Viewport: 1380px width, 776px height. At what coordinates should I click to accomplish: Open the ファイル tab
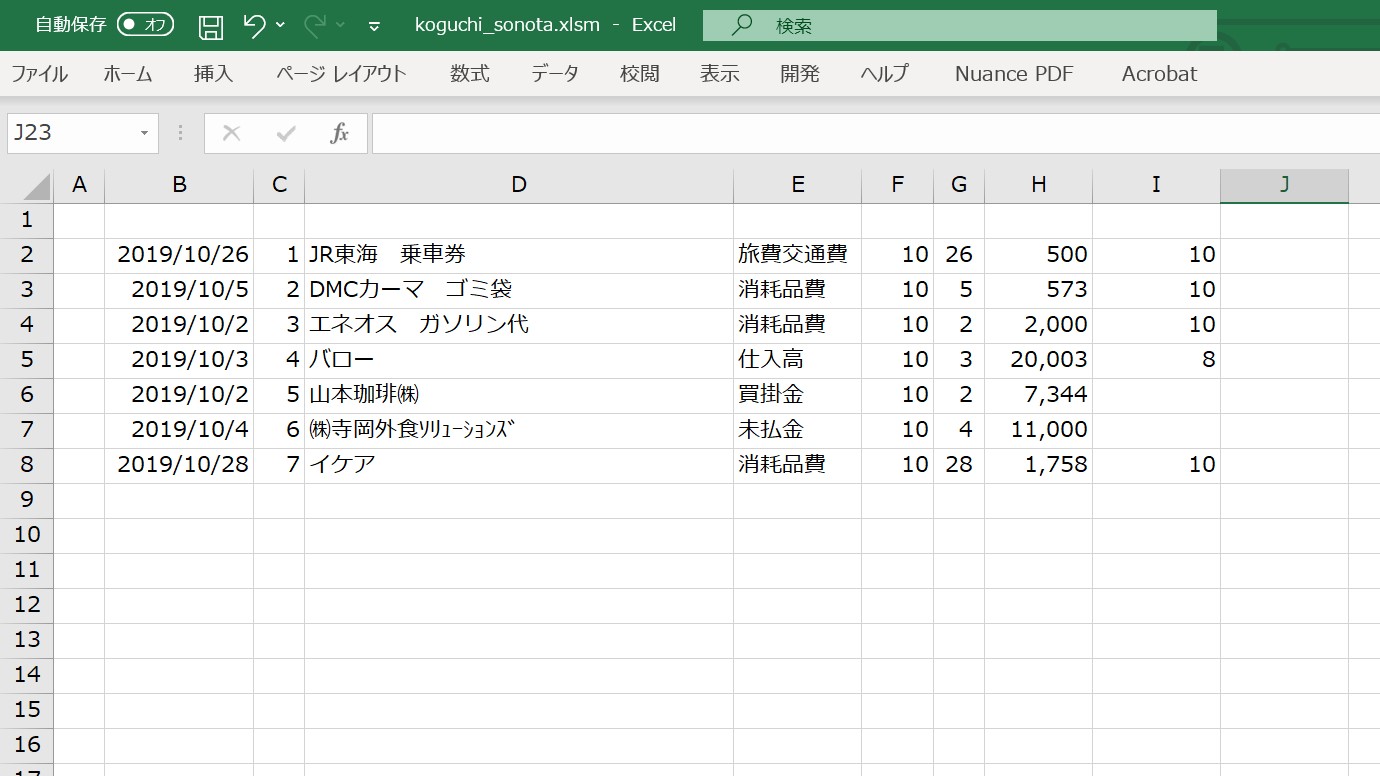tap(39, 73)
